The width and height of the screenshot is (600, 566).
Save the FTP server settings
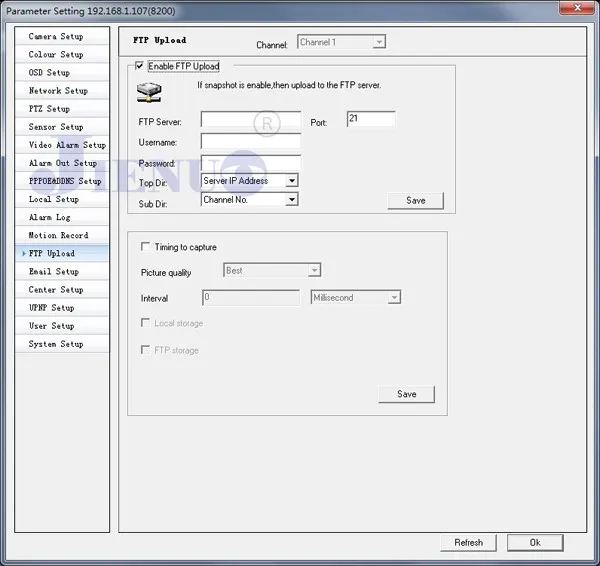416,201
